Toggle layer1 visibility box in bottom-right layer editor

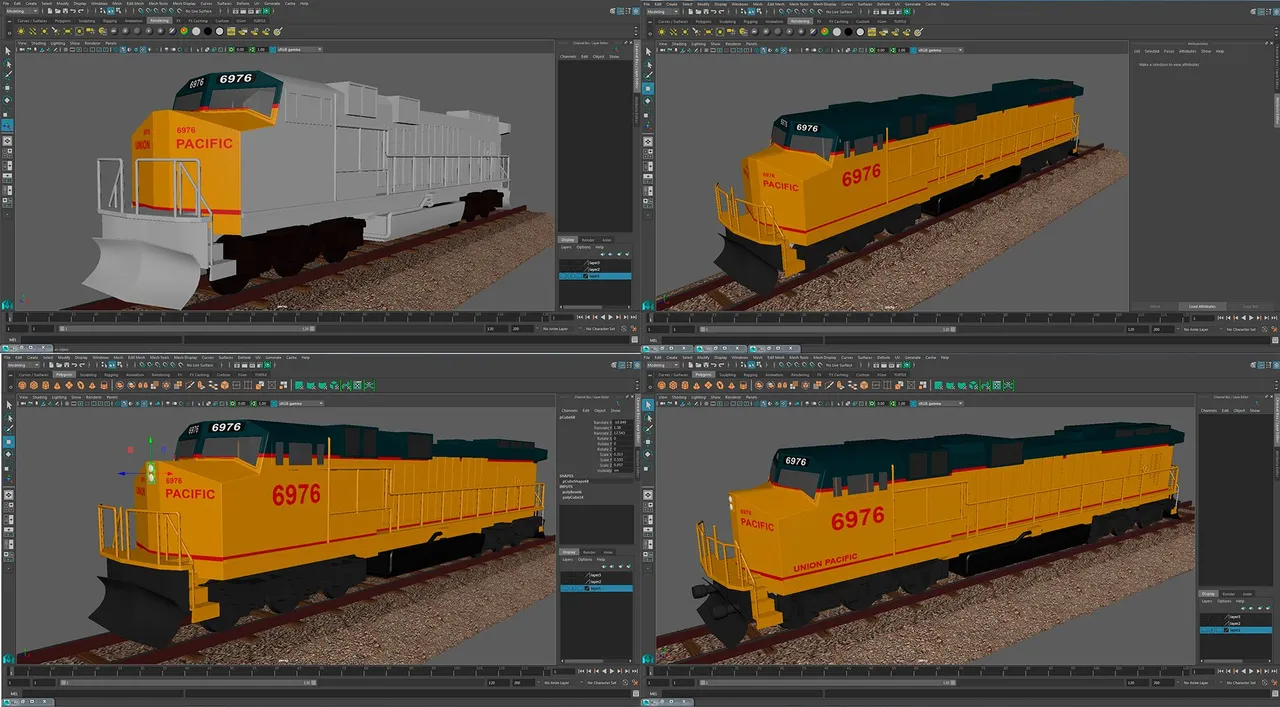(1203, 630)
